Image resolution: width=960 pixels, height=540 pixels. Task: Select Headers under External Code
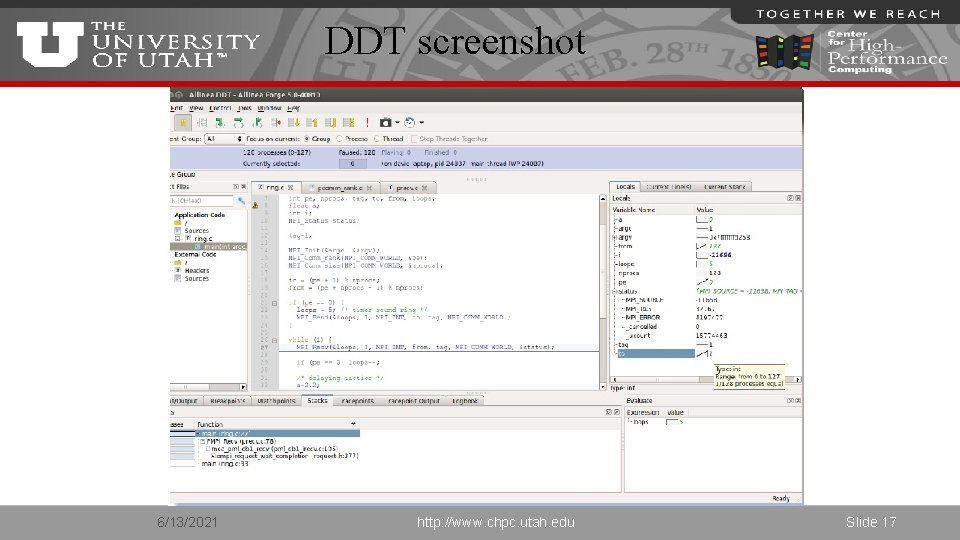tap(197, 271)
